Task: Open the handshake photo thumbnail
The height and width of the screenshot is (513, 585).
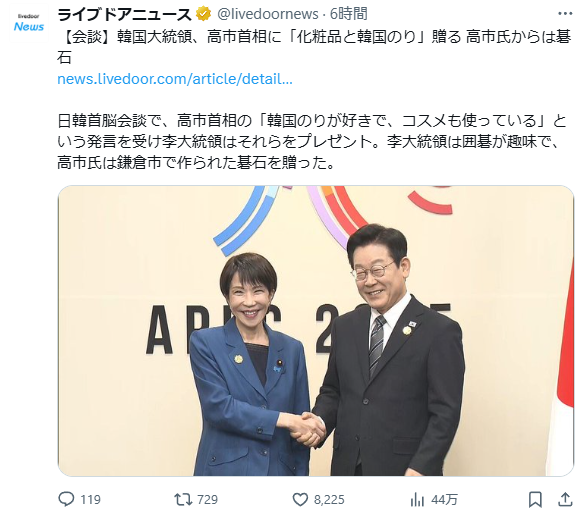Action: [316, 331]
